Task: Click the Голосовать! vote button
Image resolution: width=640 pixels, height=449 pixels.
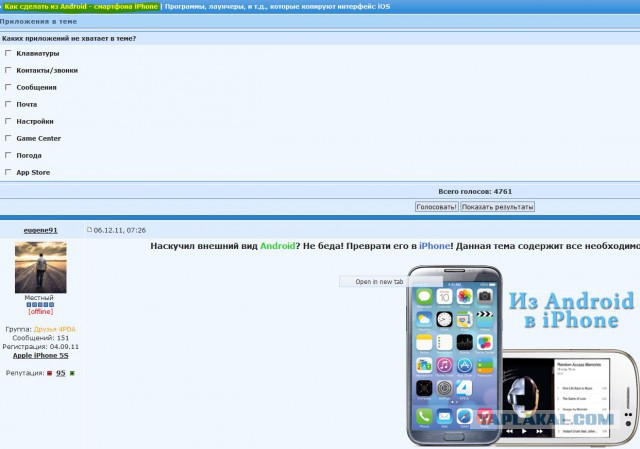Action: pos(436,207)
